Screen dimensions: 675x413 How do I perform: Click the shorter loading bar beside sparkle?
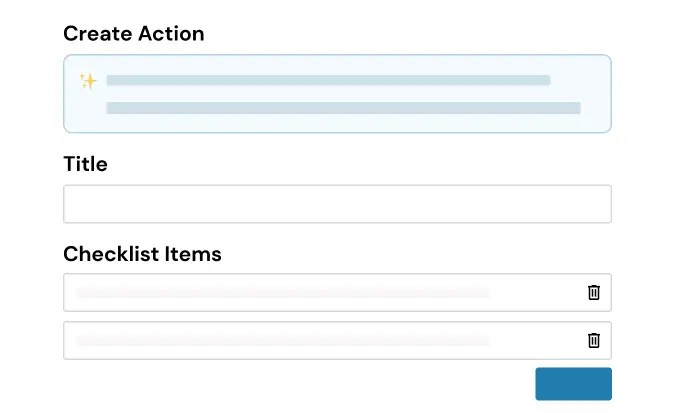coord(328,81)
